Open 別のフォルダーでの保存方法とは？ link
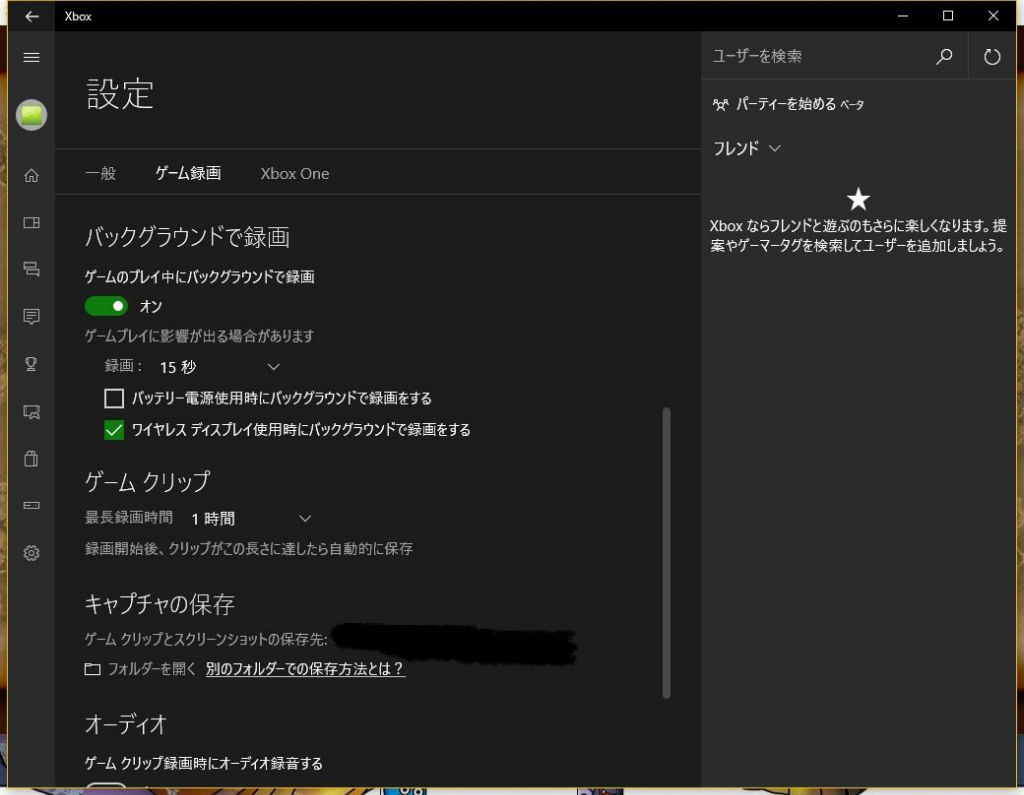This screenshot has height=795, width=1024. click(x=305, y=669)
